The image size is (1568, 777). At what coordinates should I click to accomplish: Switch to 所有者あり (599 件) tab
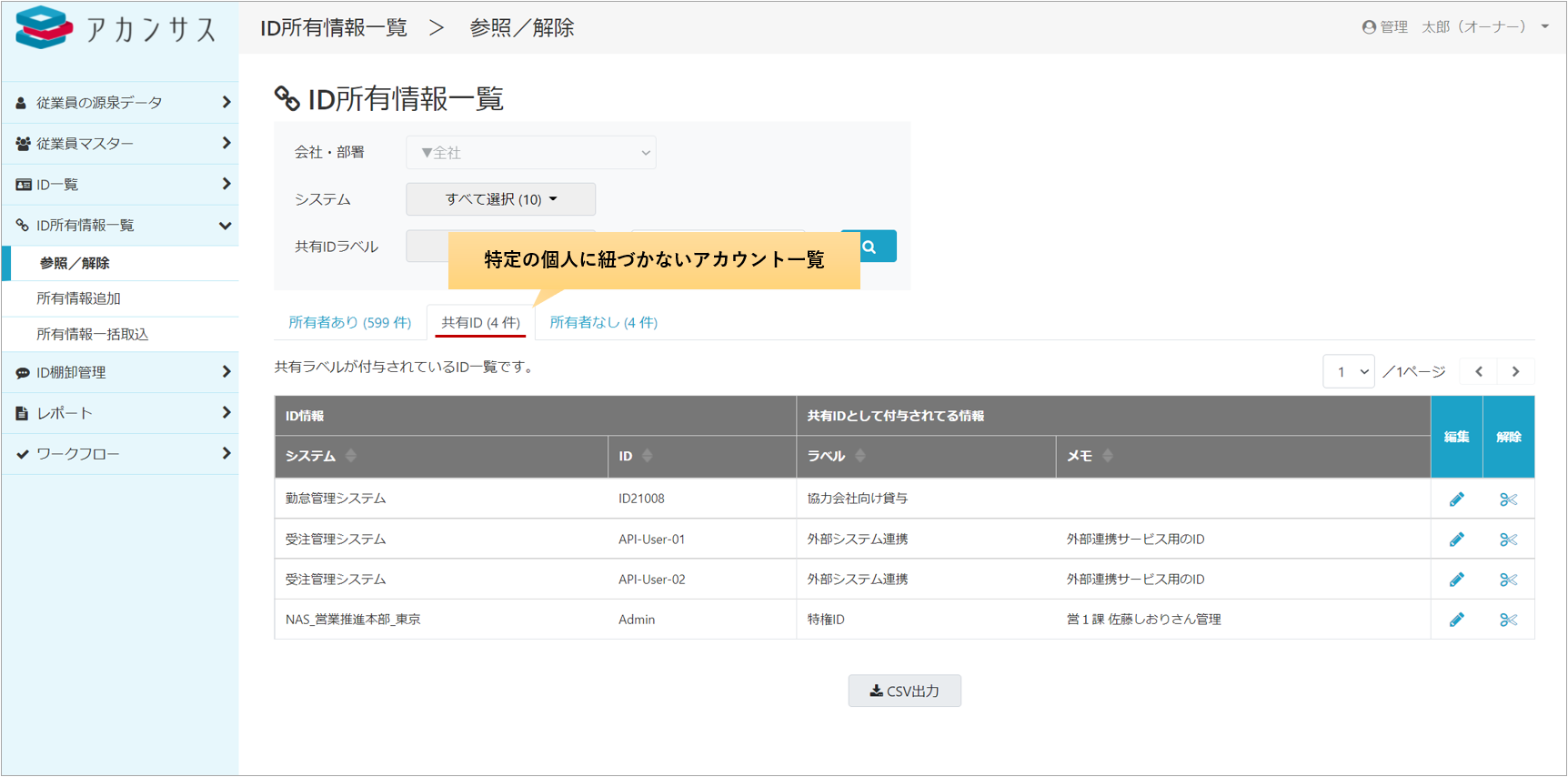pyautogui.click(x=349, y=322)
